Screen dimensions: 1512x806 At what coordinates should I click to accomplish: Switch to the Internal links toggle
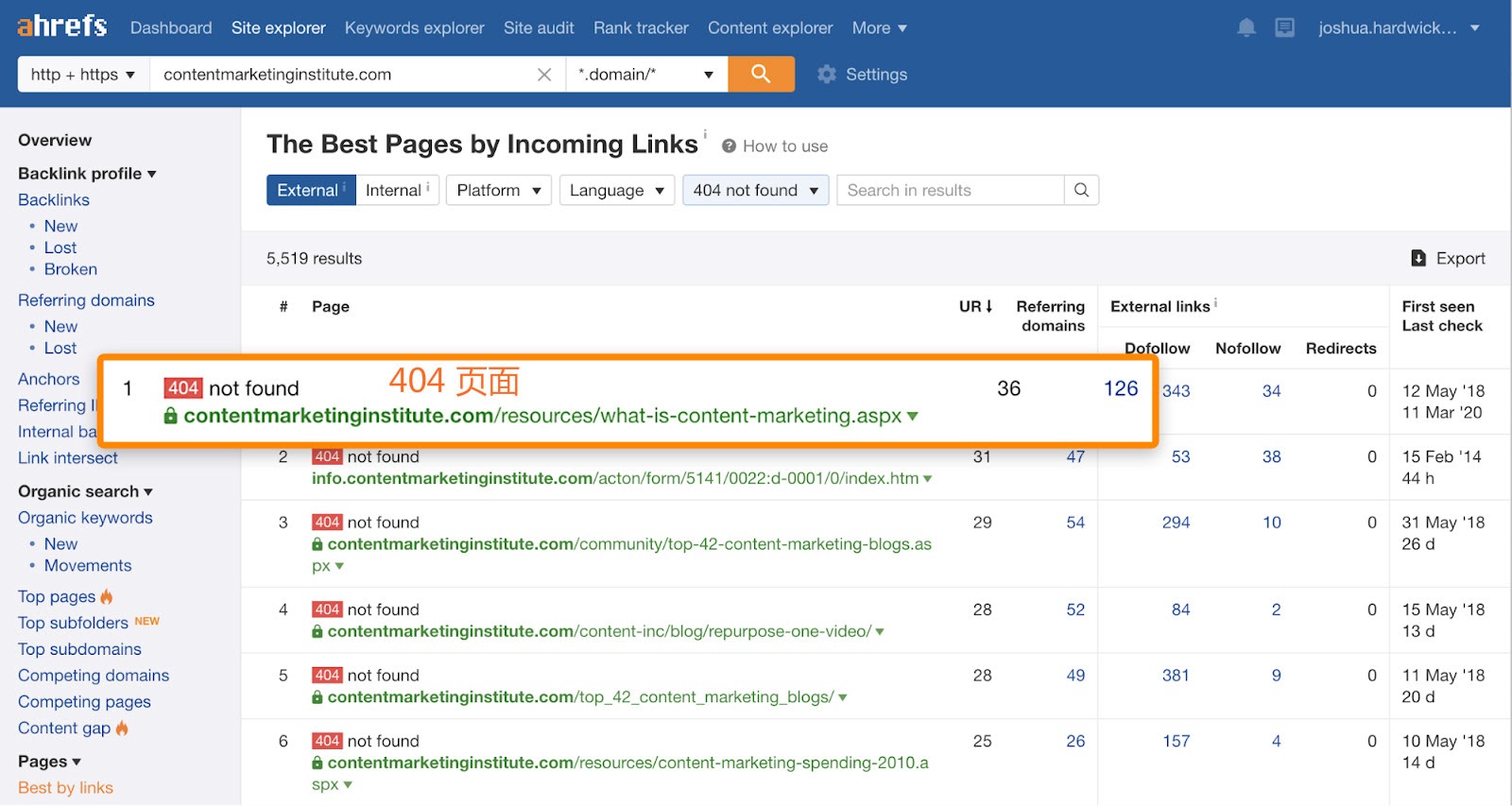click(396, 190)
